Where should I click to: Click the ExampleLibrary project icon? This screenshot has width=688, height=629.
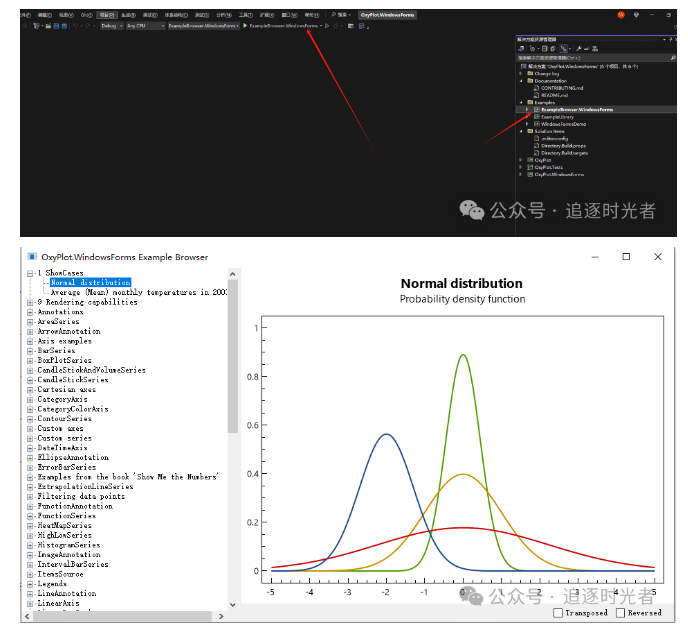(537, 117)
